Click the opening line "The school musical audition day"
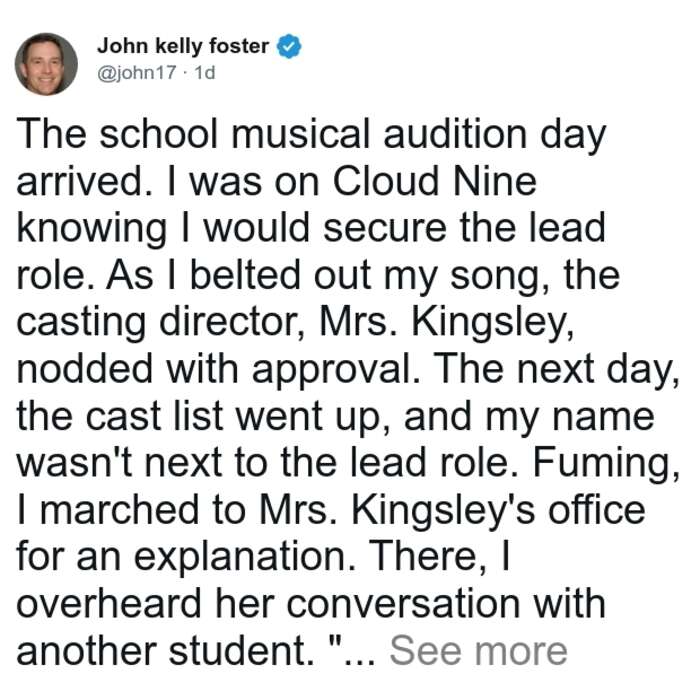The width and height of the screenshot is (700, 700). pyautogui.click(x=311, y=135)
